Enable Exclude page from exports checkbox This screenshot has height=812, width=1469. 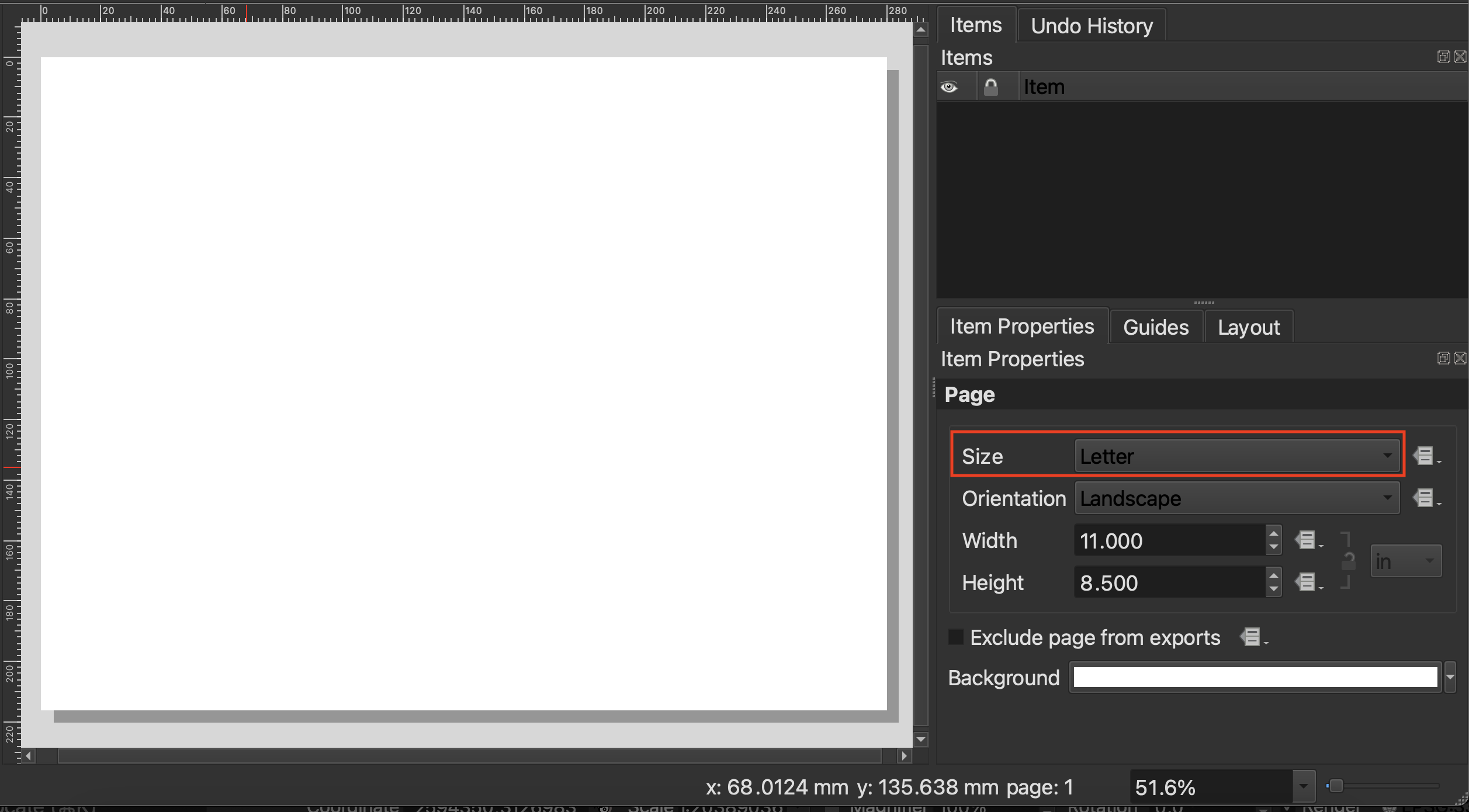[956, 637]
